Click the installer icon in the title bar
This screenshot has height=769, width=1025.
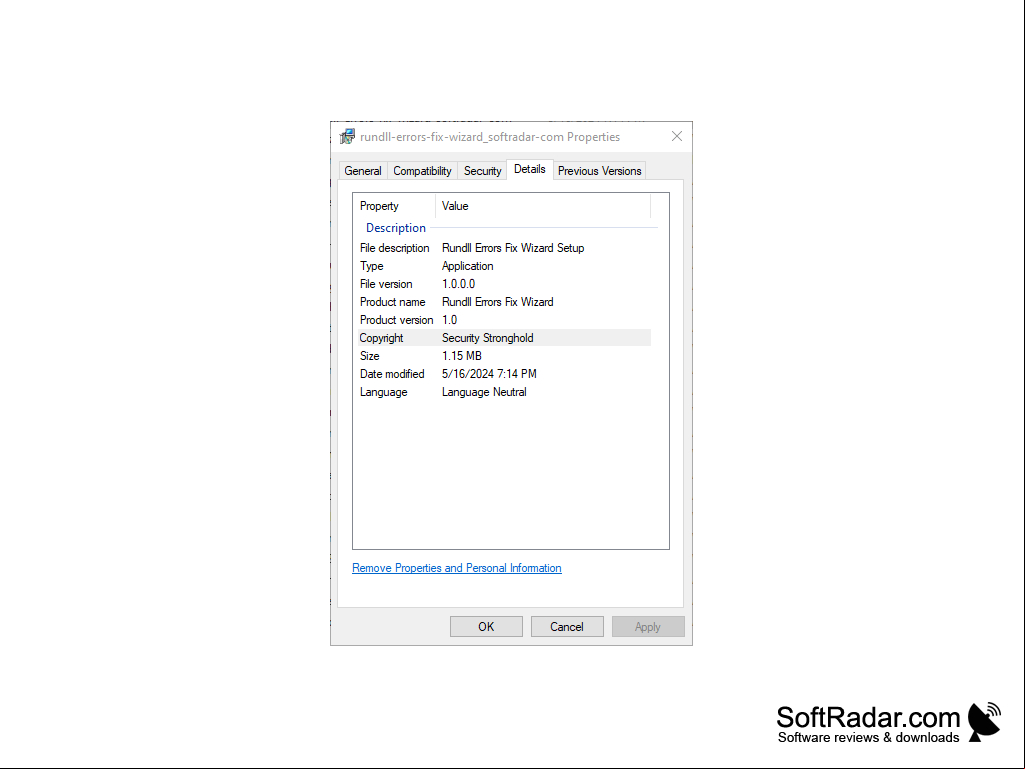tap(347, 137)
